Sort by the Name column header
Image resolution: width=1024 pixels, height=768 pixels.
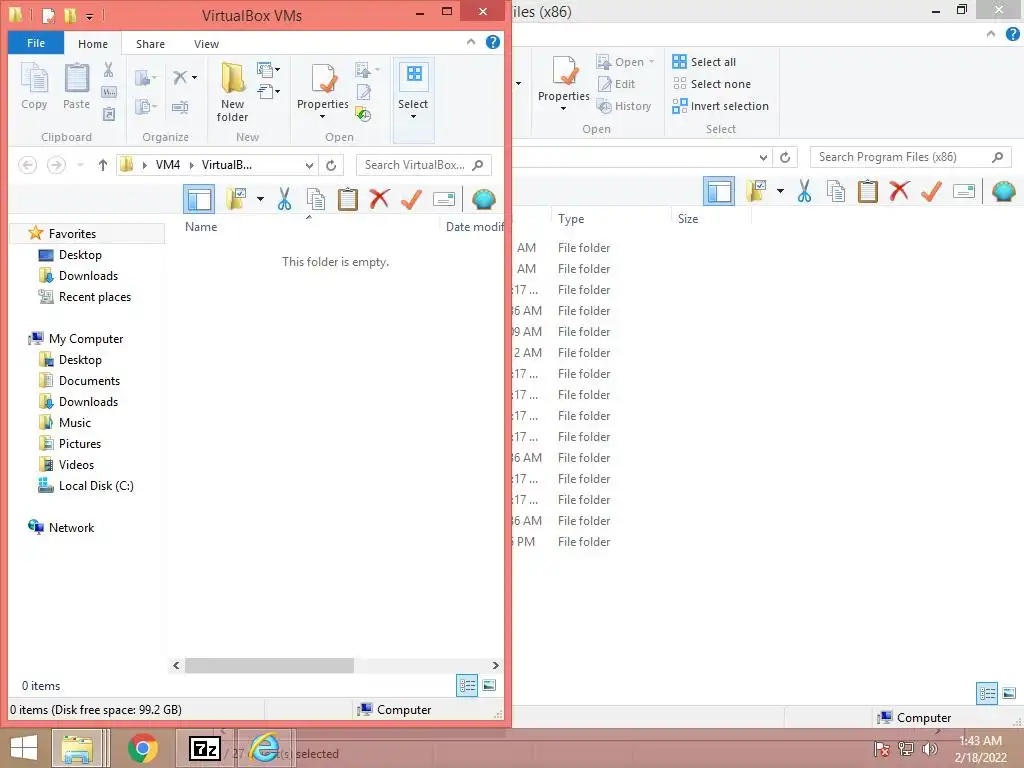[201, 227]
